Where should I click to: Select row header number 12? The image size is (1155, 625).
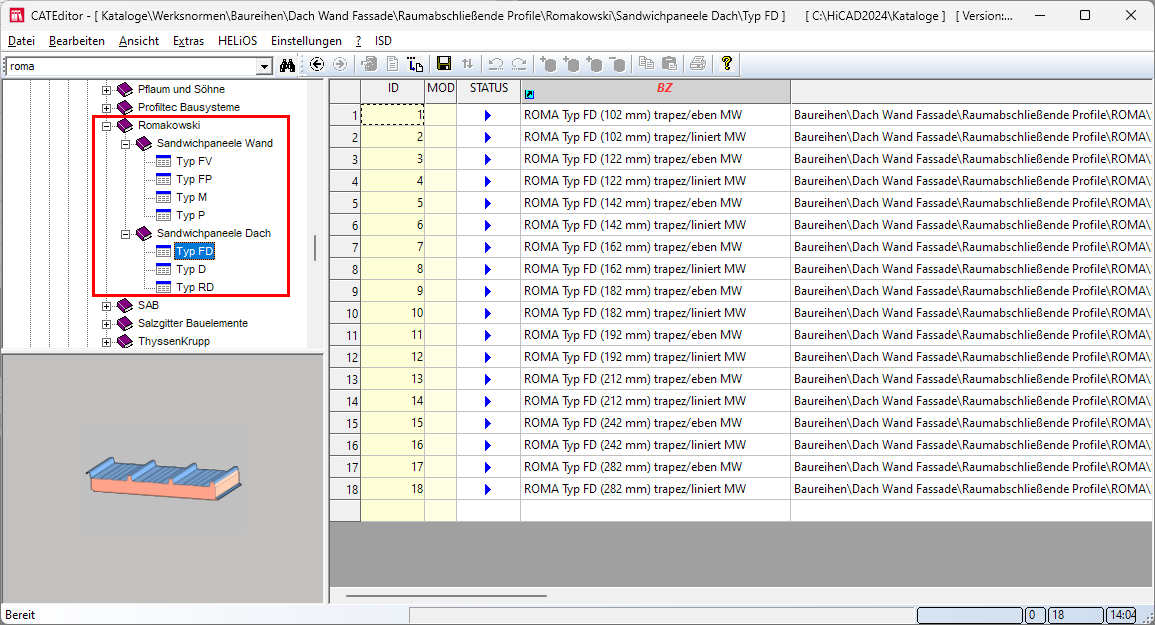coord(345,357)
